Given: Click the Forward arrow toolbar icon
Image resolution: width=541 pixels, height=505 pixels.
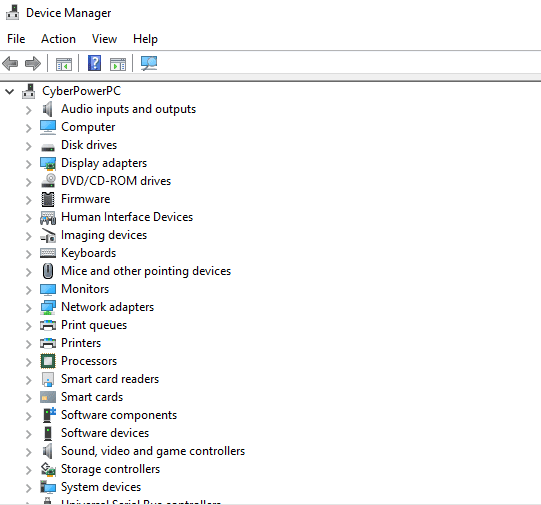Looking at the screenshot, I should [x=33, y=63].
